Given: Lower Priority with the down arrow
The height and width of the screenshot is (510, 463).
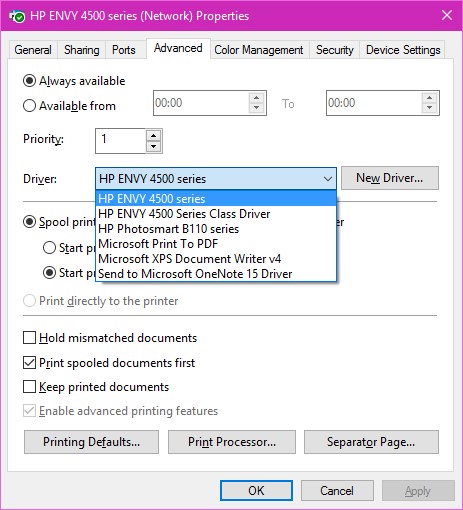Looking at the screenshot, I should [153, 146].
